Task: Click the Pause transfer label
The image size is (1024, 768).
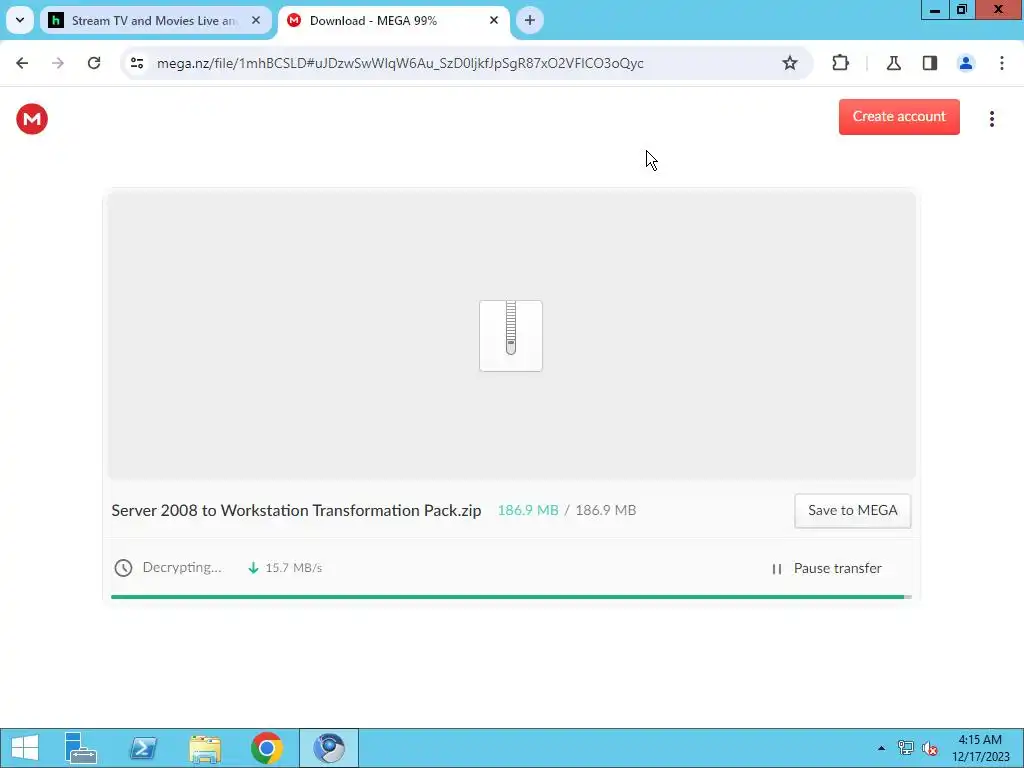Action: point(838,568)
